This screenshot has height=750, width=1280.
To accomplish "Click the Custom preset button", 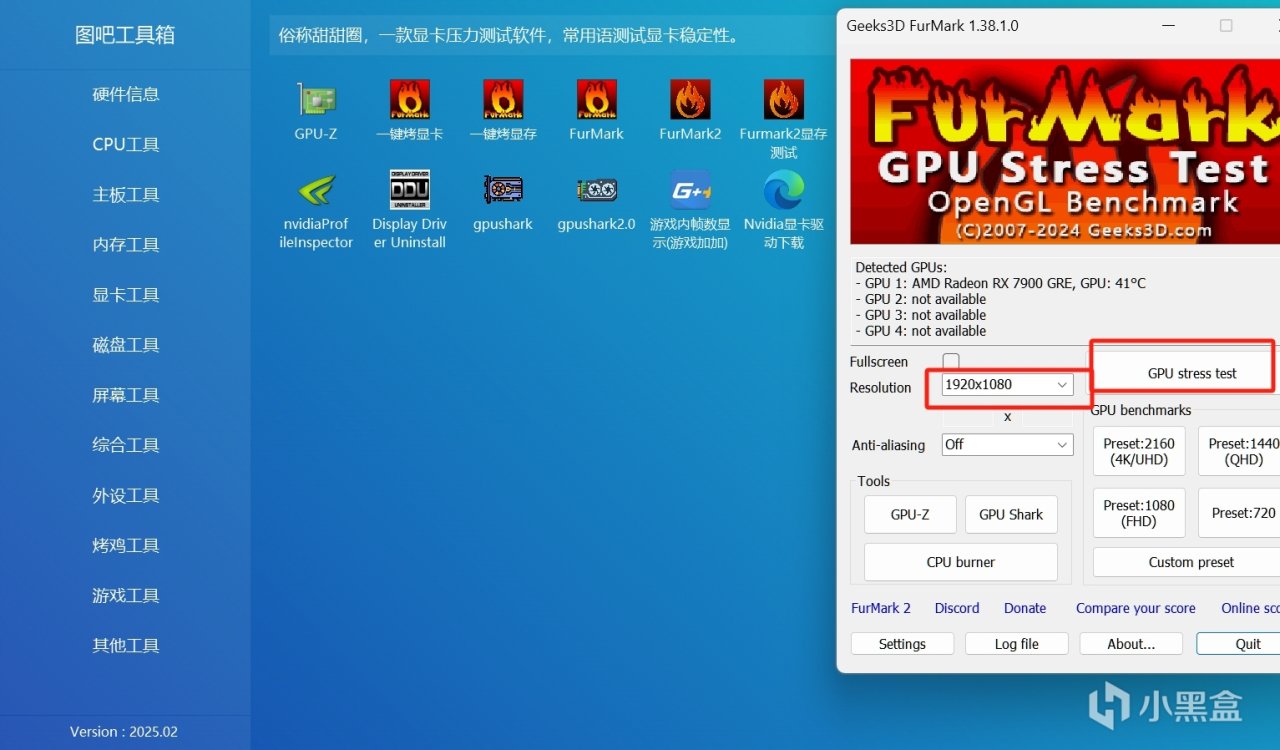I will tap(1186, 562).
